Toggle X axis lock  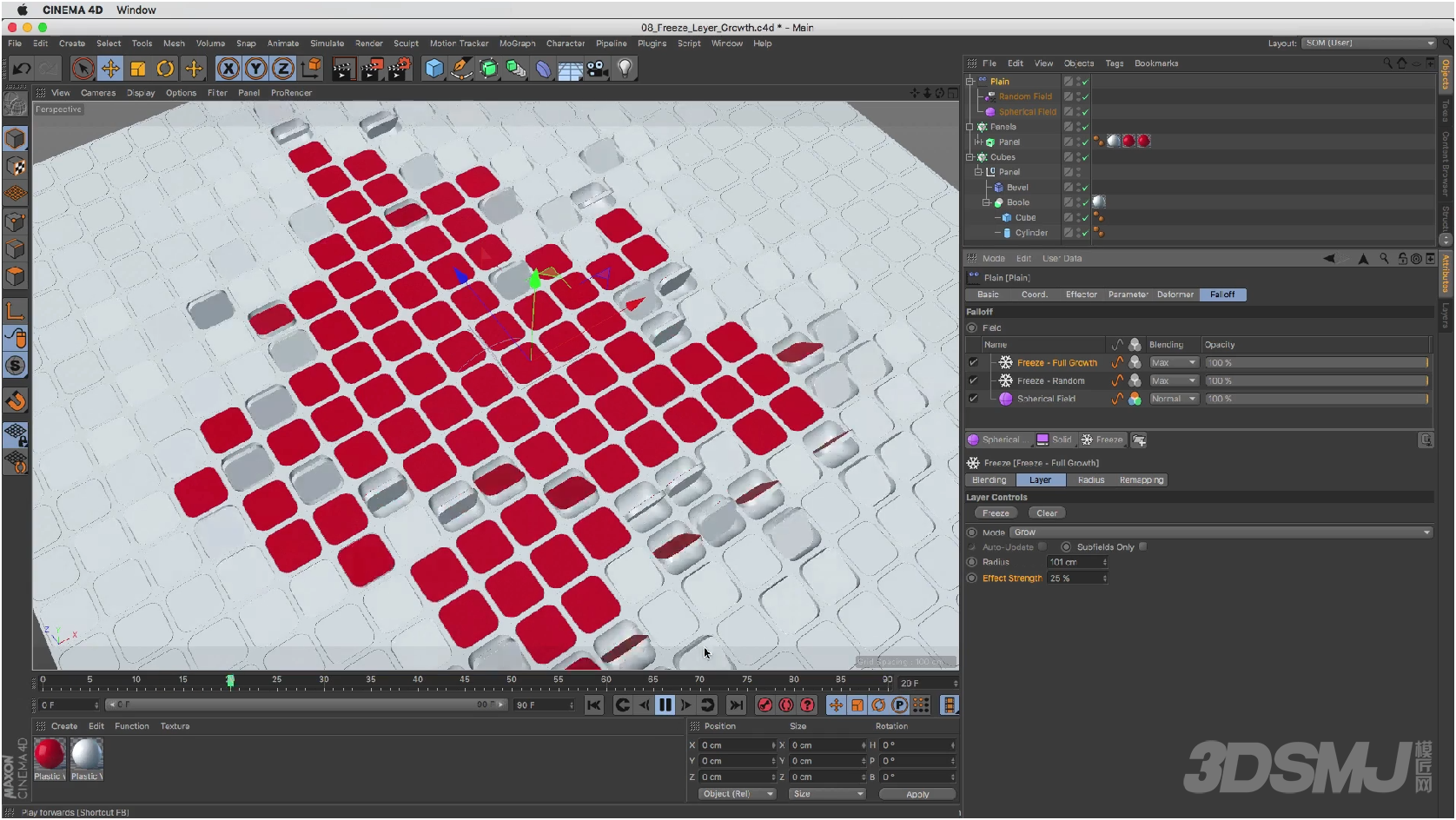click(x=228, y=69)
